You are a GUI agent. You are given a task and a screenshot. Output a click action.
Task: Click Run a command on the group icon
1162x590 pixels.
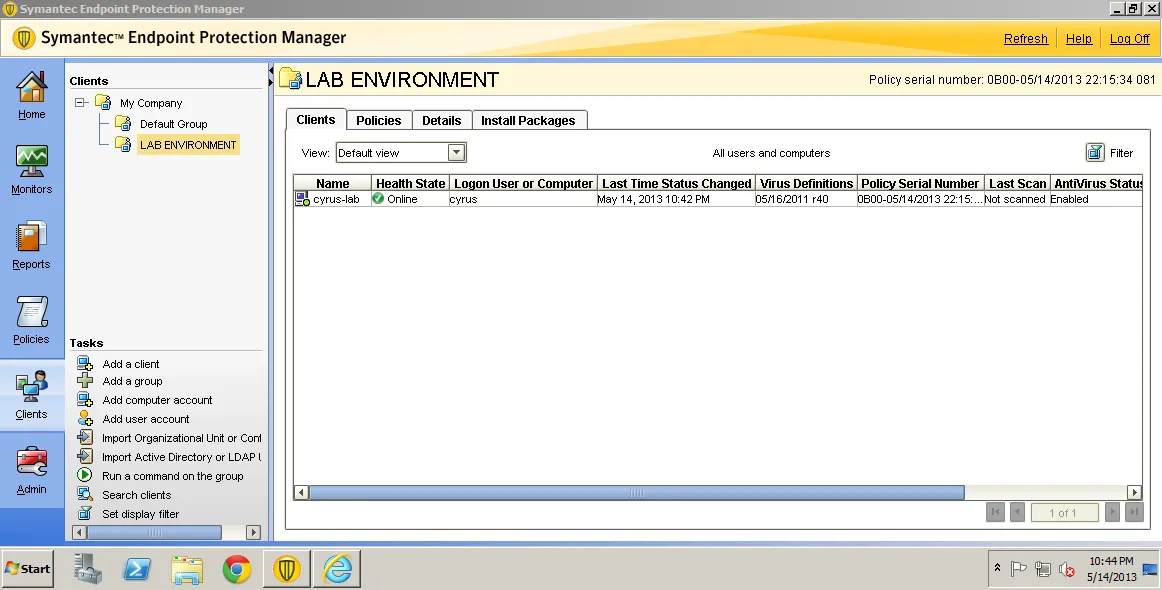[x=85, y=476]
